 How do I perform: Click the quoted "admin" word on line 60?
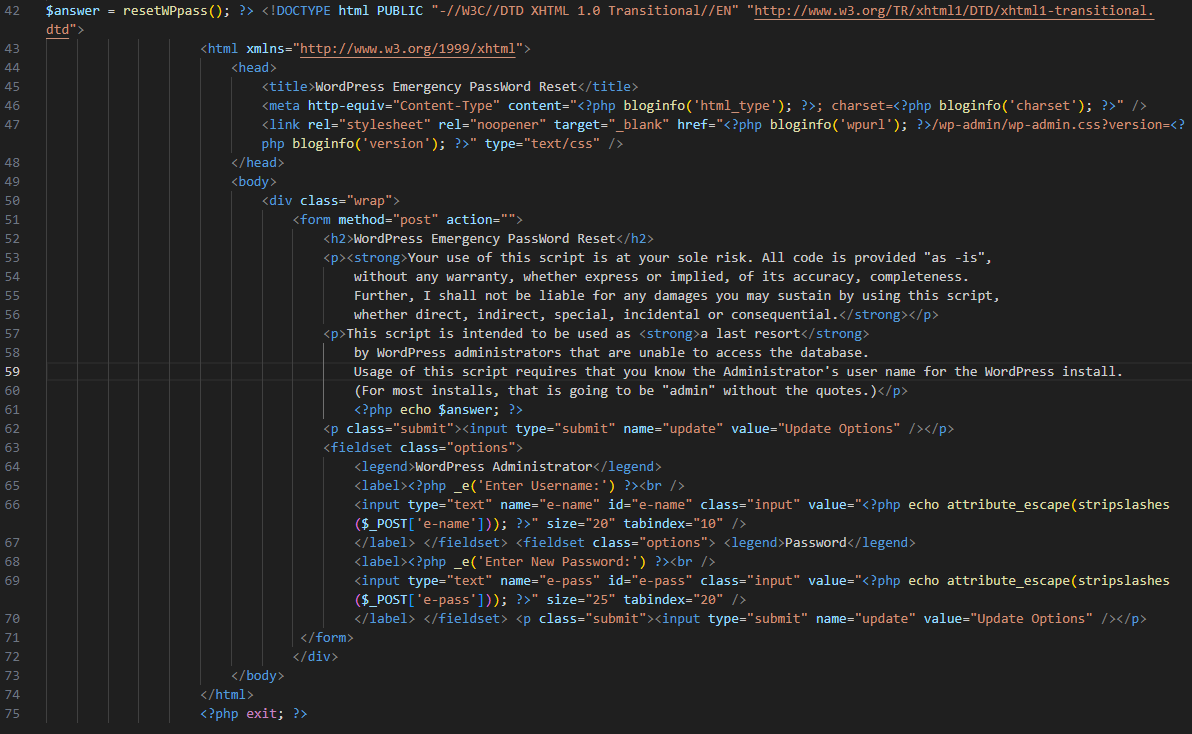point(688,391)
